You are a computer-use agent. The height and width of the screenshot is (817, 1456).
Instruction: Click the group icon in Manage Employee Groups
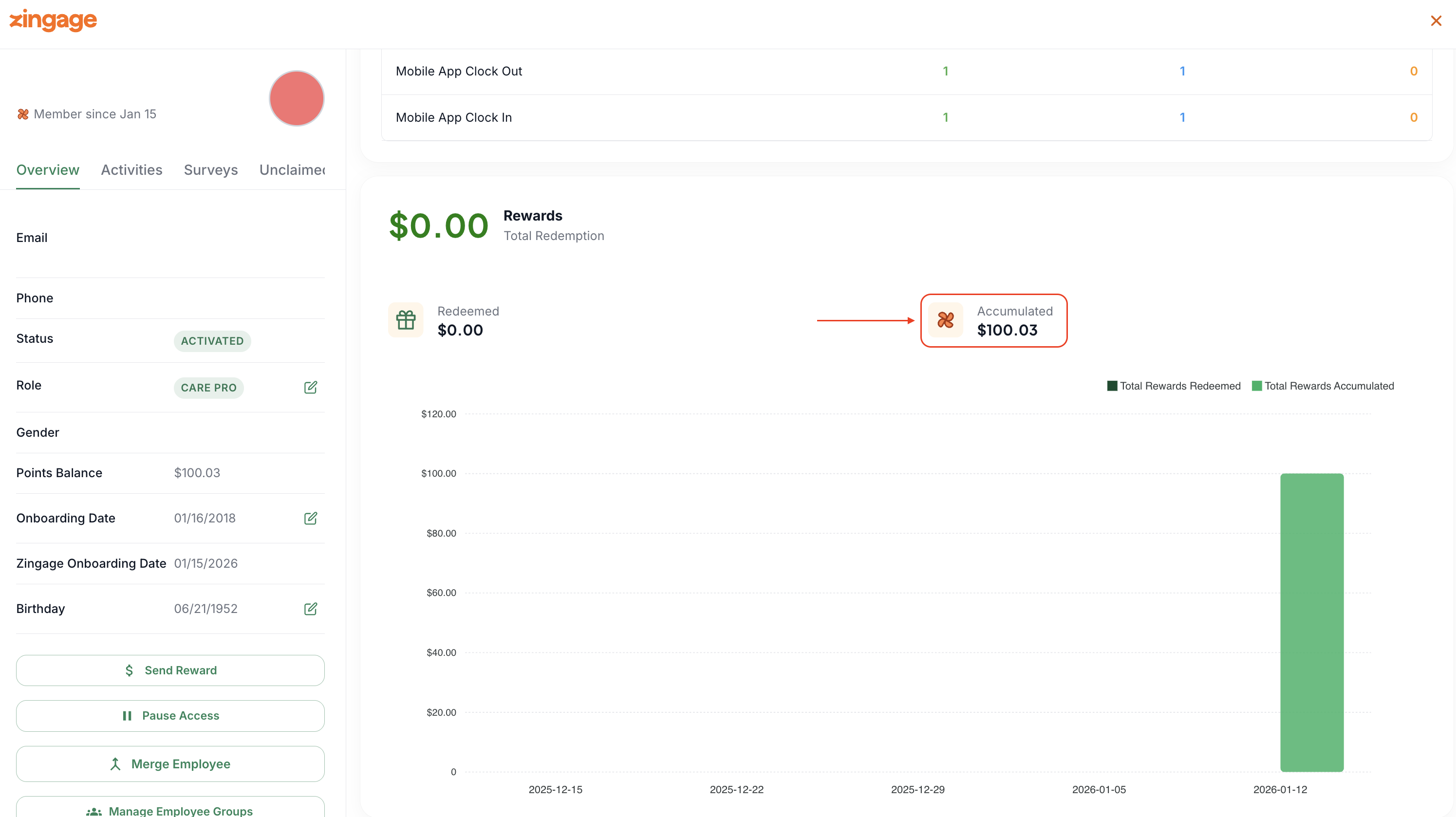click(x=94, y=811)
